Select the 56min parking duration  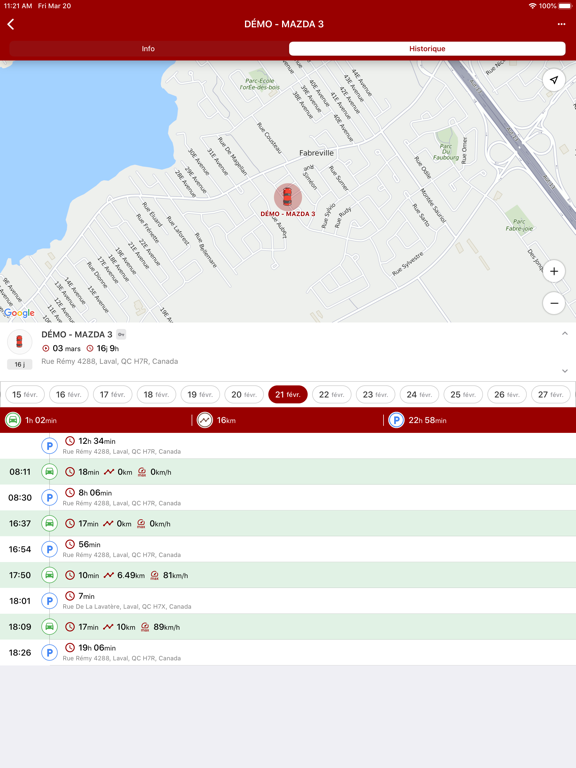click(x=89, y=544)
